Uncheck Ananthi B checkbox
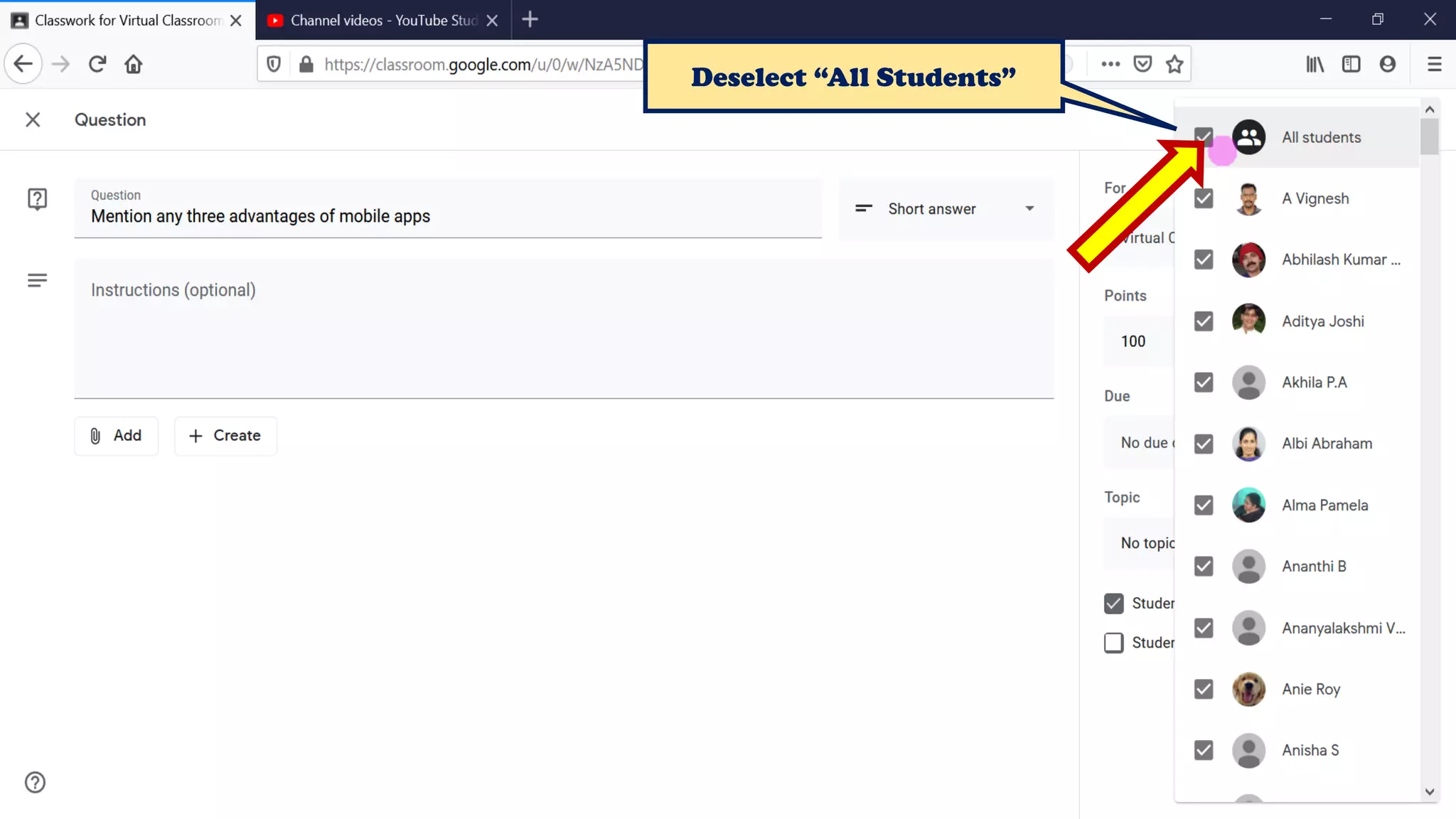 coord(1204,567)
